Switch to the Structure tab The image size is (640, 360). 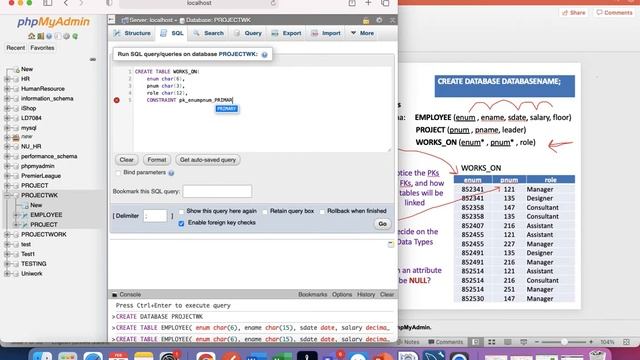pyautogui.click(x=133, y=33)
